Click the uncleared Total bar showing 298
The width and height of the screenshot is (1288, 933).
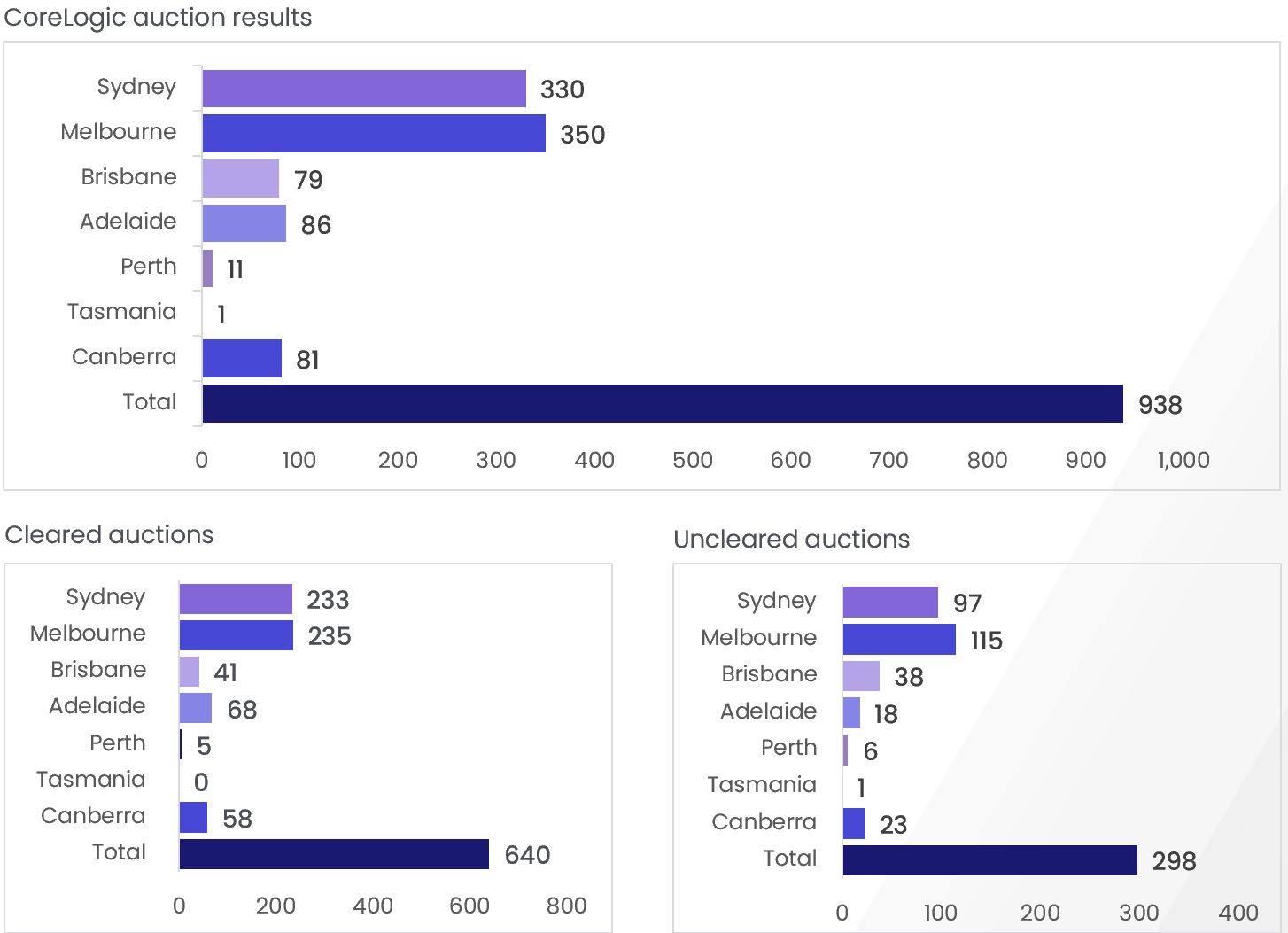pyautogui.click(x=990, y=860)
